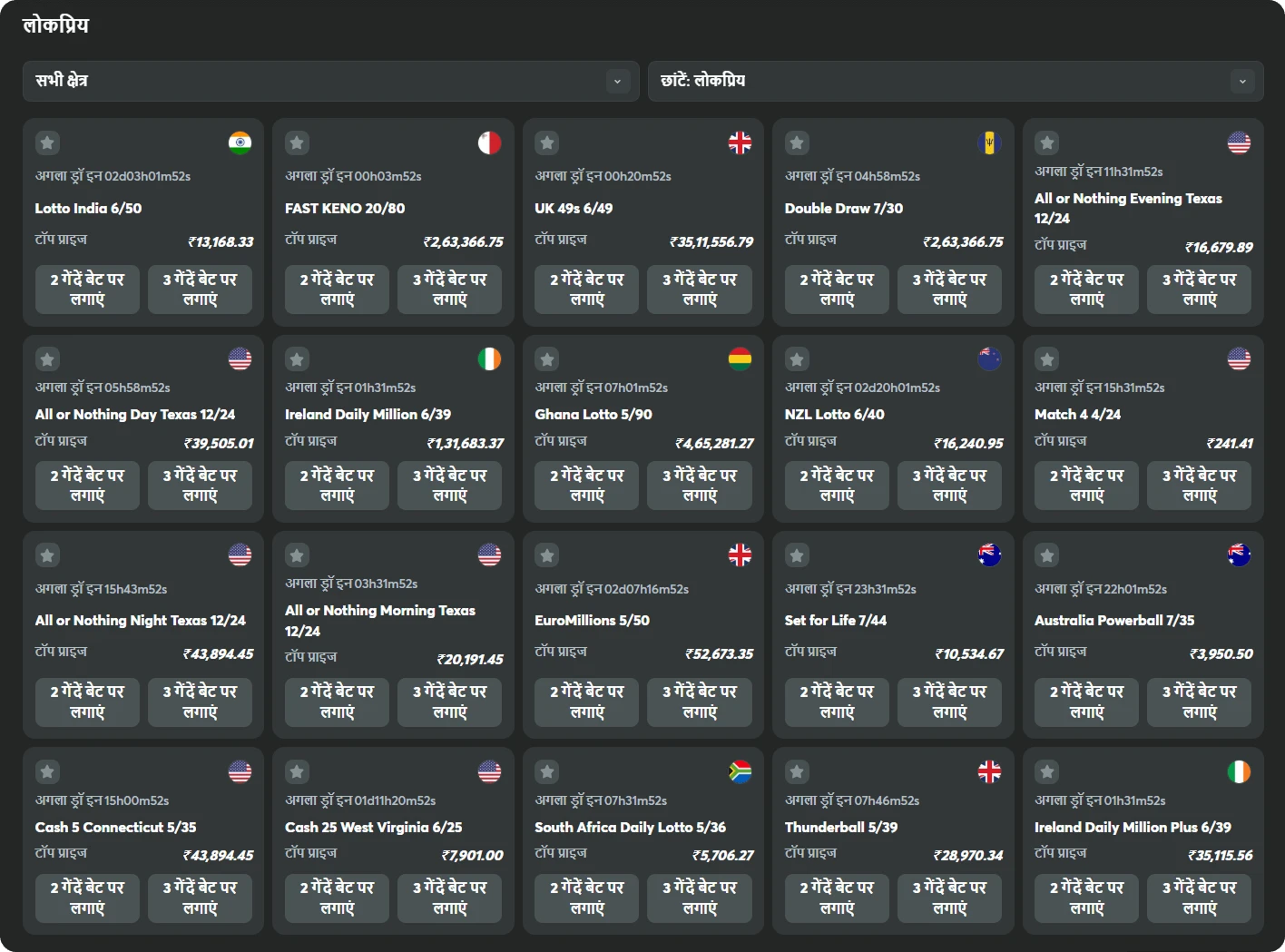Click the star icon on EuroMillions card

click(x=546, y=555)
